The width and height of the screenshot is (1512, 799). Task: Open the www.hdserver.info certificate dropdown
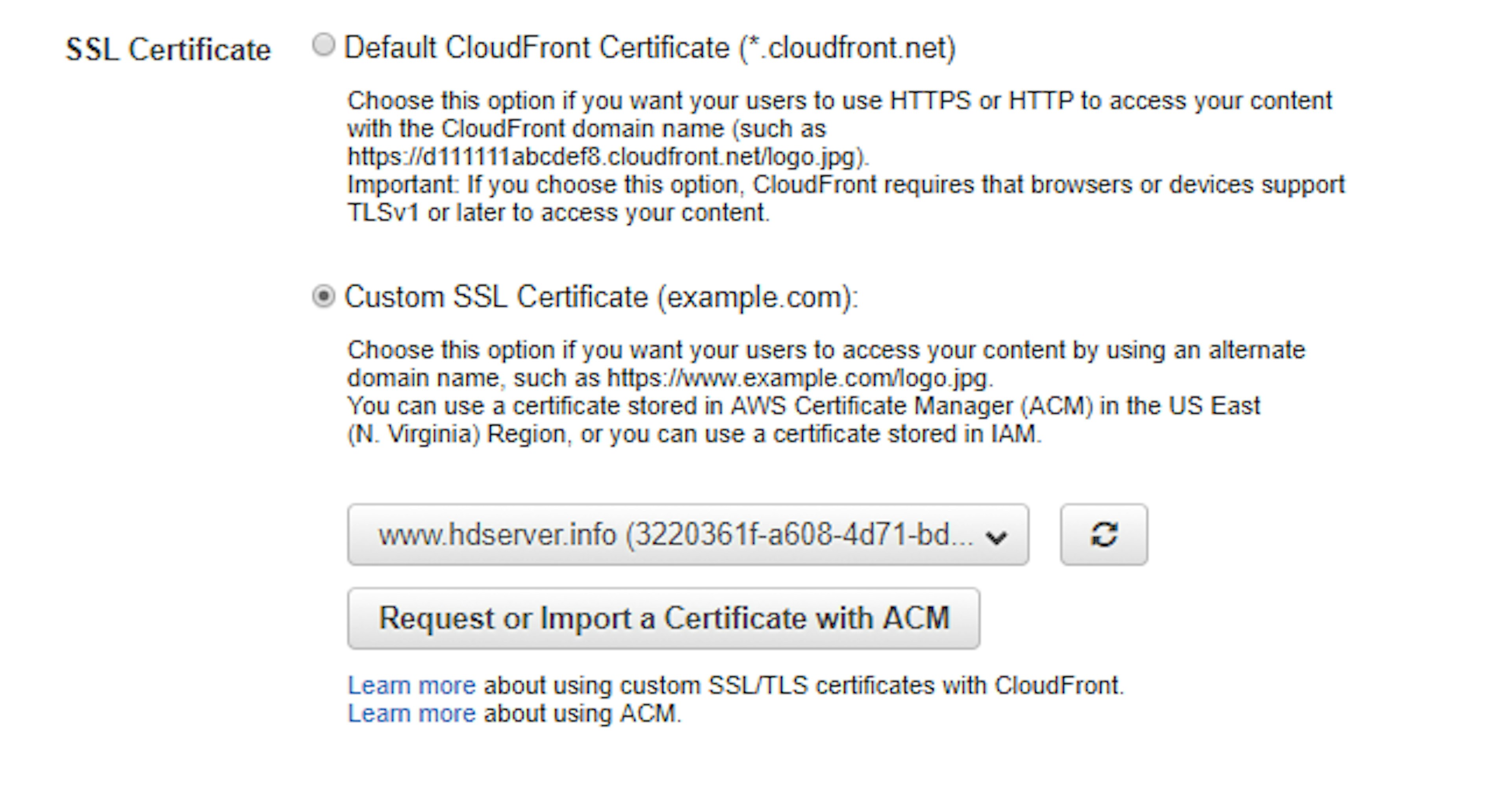(x=675, y=534)
